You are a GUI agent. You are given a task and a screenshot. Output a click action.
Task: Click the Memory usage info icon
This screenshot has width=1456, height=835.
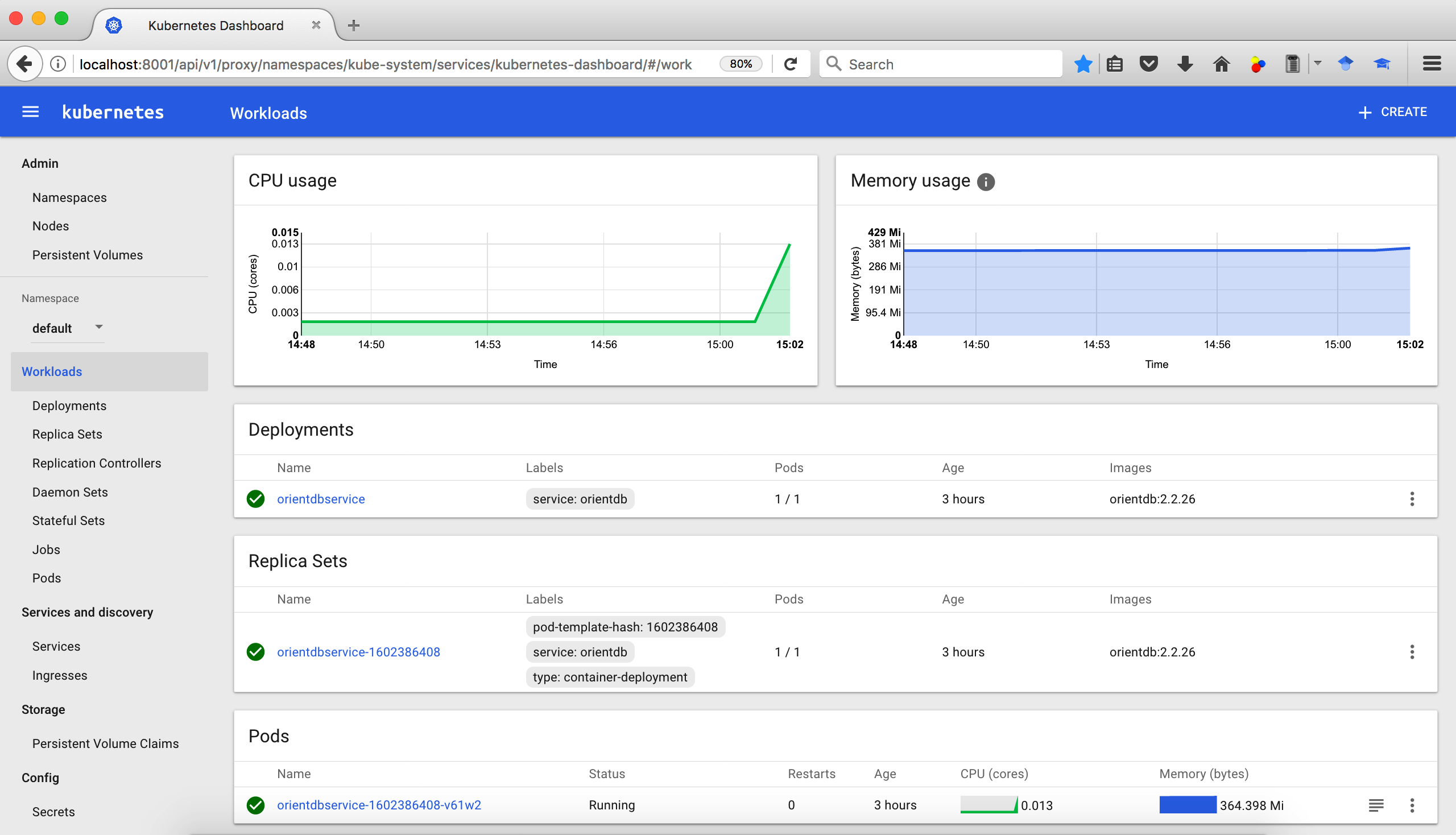tap(985, 182)
